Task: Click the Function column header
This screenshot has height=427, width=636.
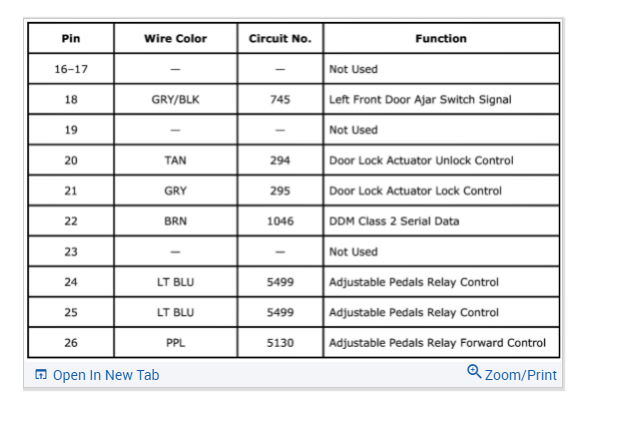Action: pos(441,39)
